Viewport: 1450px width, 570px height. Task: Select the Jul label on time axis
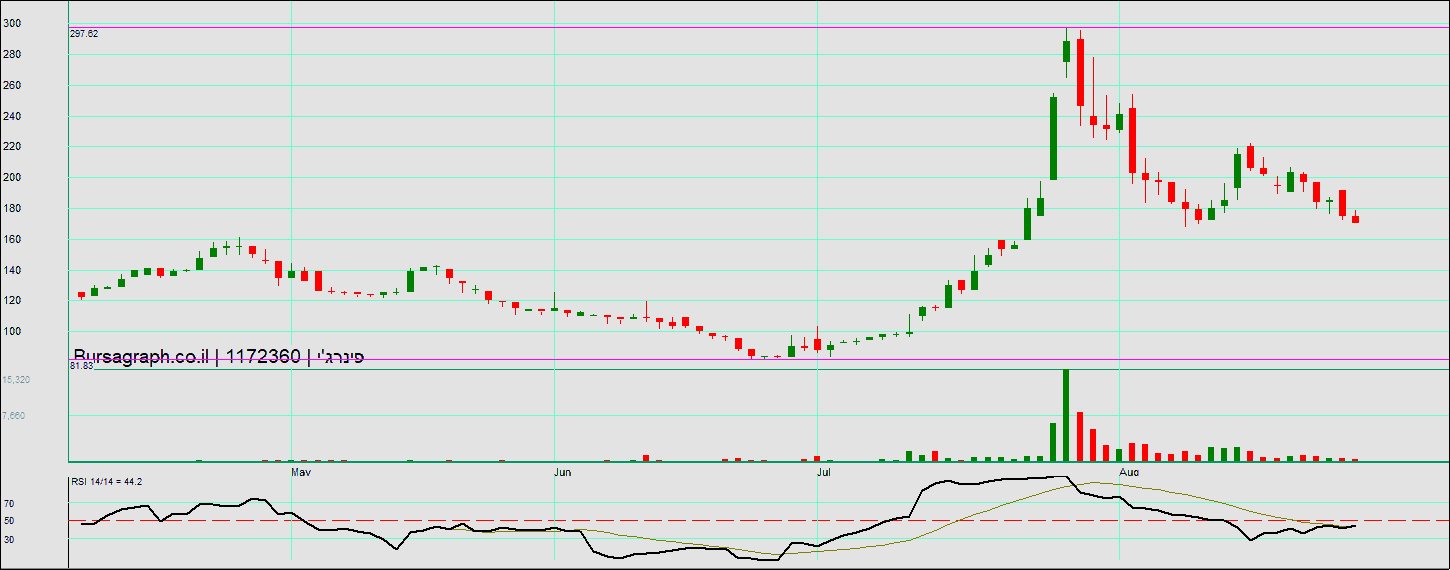coord(823,470)
